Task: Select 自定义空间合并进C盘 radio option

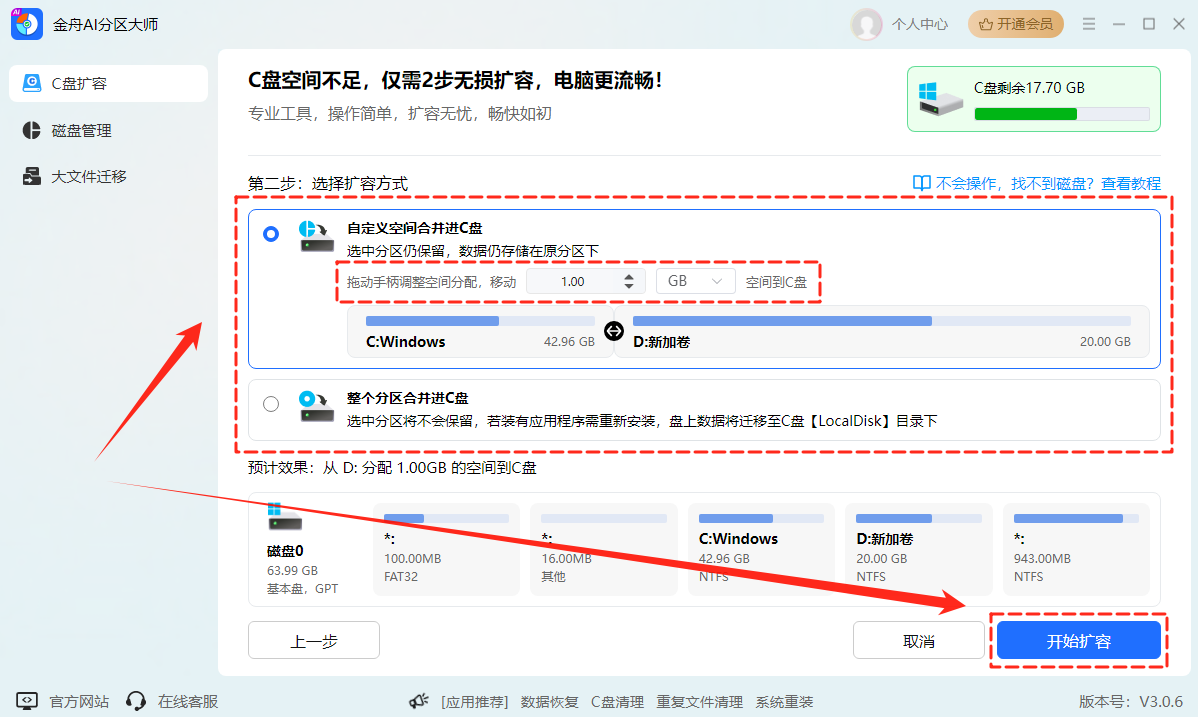Action: pyautogui.click(x=271, y=234)
